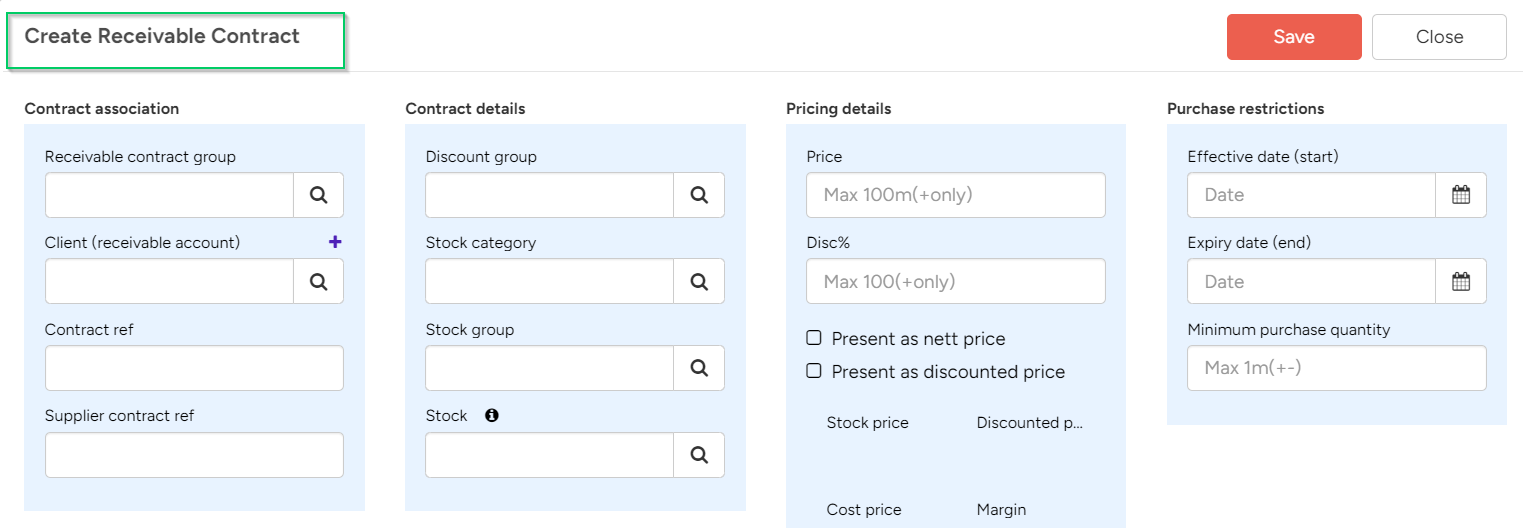1523x528 pixels.
Task: Close the contract form
Action: [1439, 37]
